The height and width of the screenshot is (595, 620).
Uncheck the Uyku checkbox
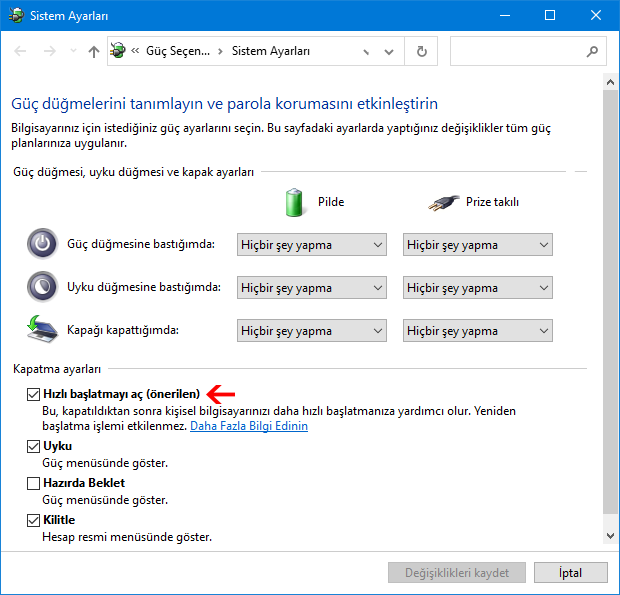[x=34, y=446]
